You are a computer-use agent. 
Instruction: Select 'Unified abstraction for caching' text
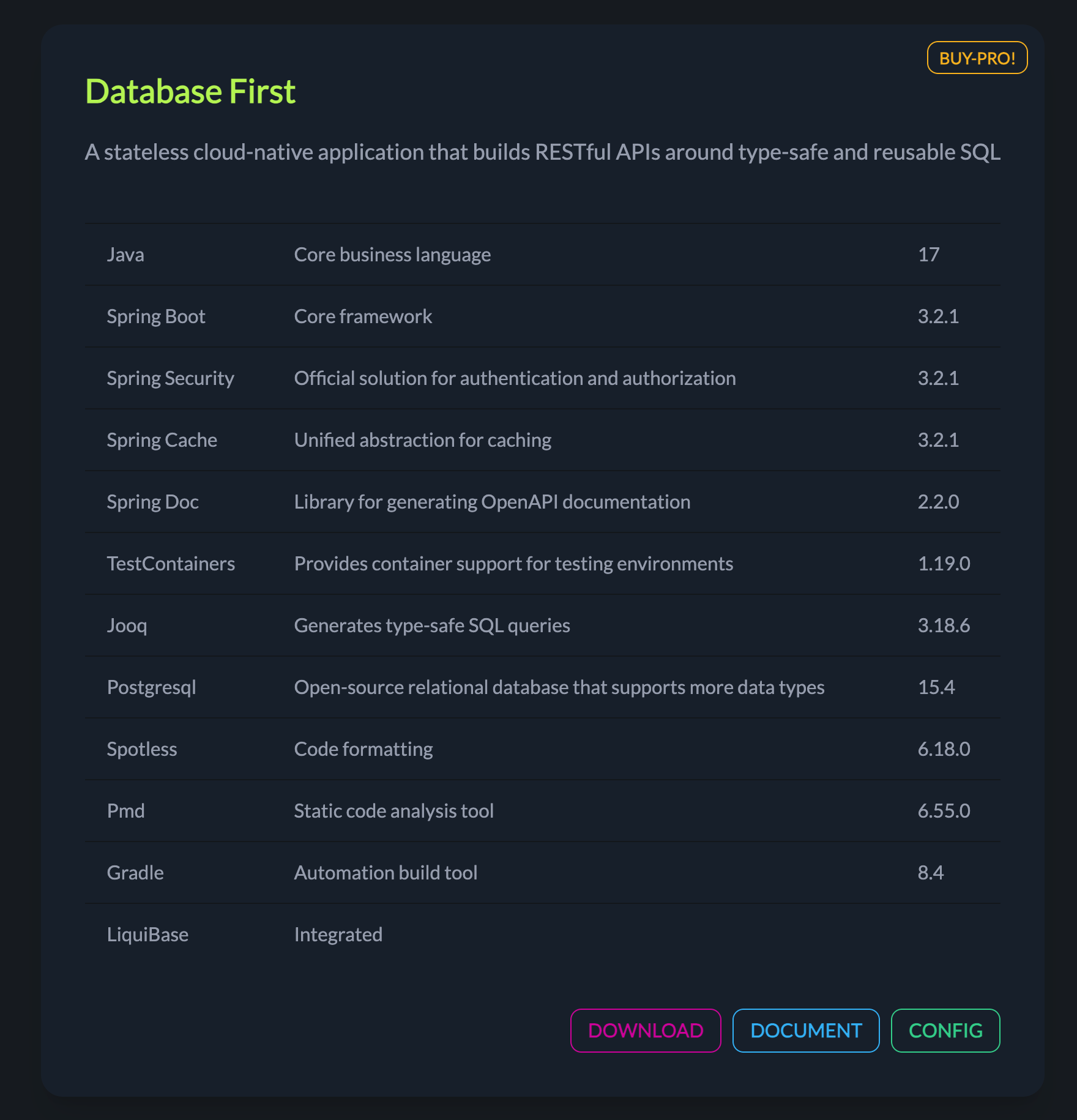[422, 440]
